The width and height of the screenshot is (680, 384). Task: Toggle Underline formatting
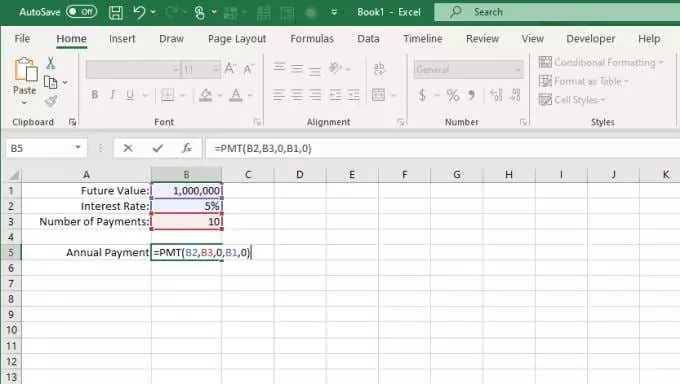pyautogui.click(x=130, y=95)
